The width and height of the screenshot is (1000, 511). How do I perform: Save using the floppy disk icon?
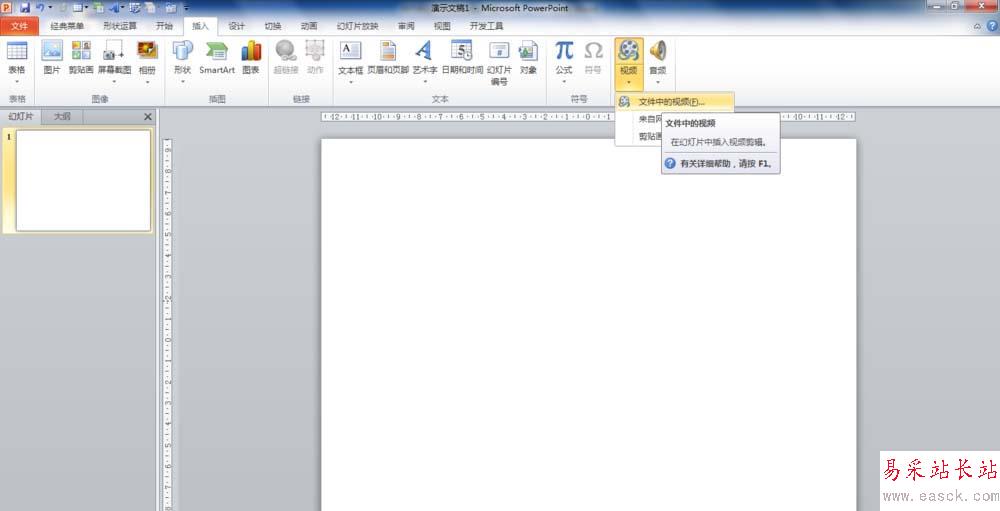pyautogui.click(x=25, y=8)
